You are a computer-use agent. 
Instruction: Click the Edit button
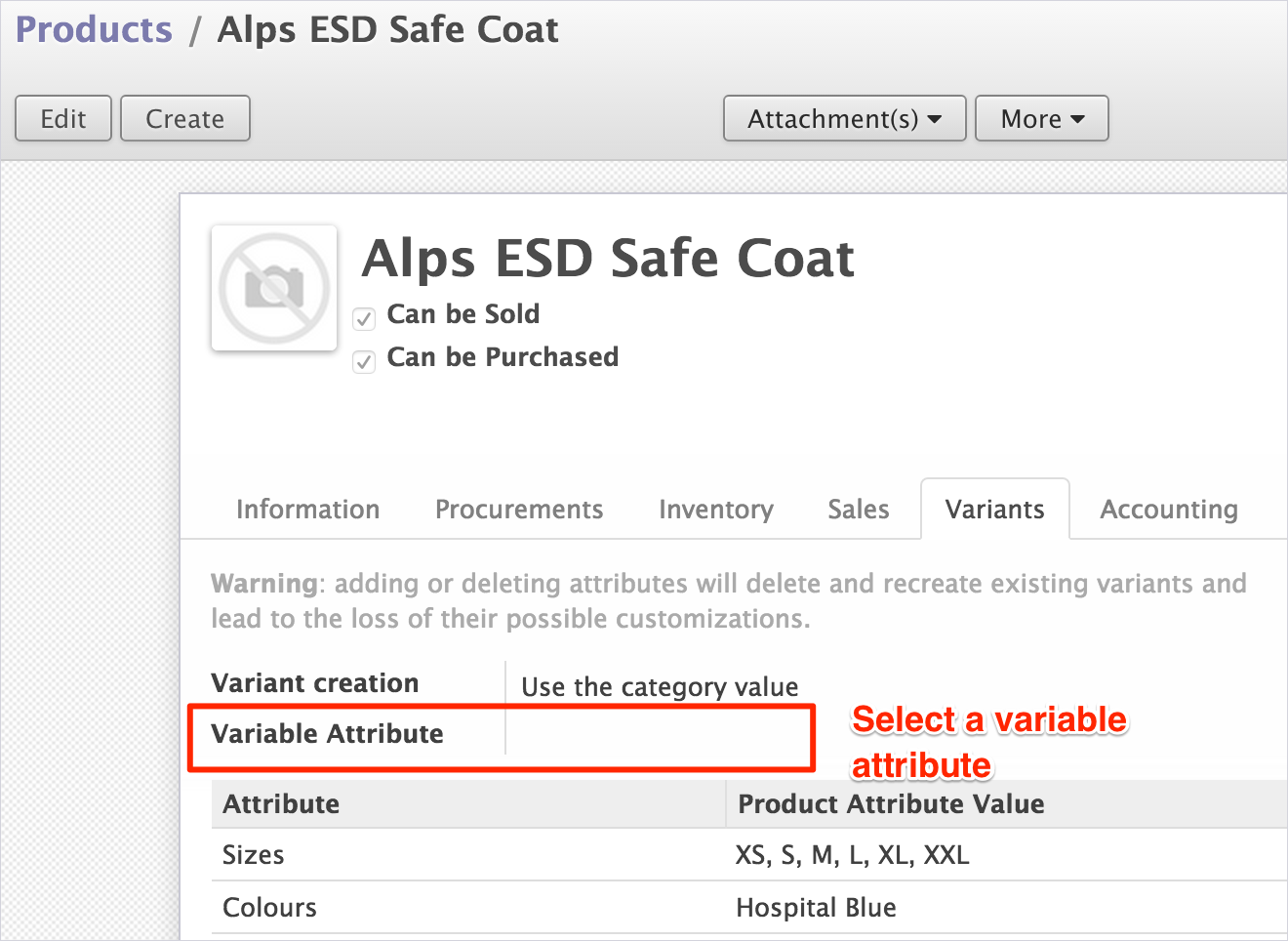[63, 119]
